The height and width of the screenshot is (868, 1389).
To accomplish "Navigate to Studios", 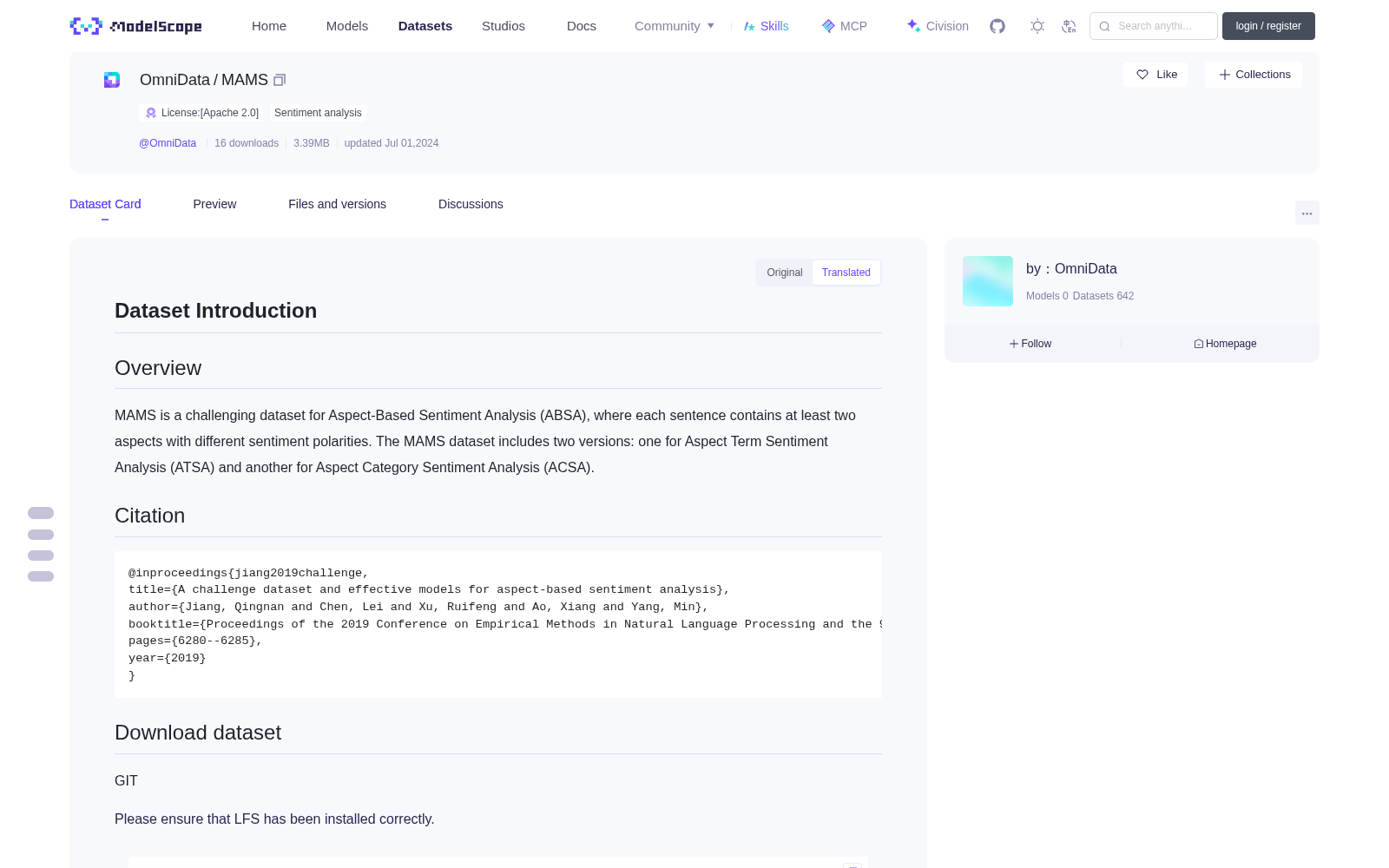I will coord(504,26).
